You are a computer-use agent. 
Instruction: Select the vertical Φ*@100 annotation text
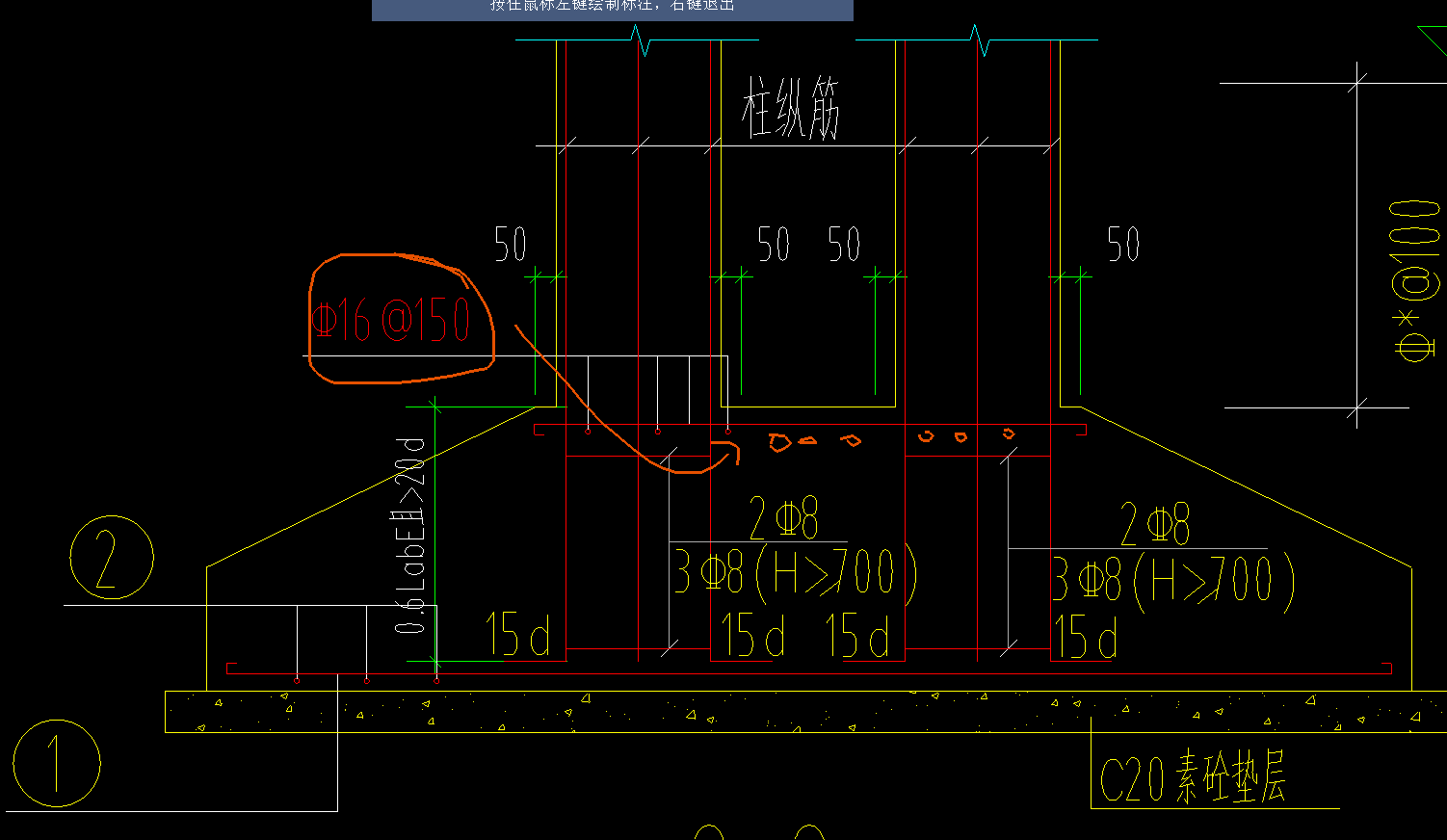coord(1414,281)
